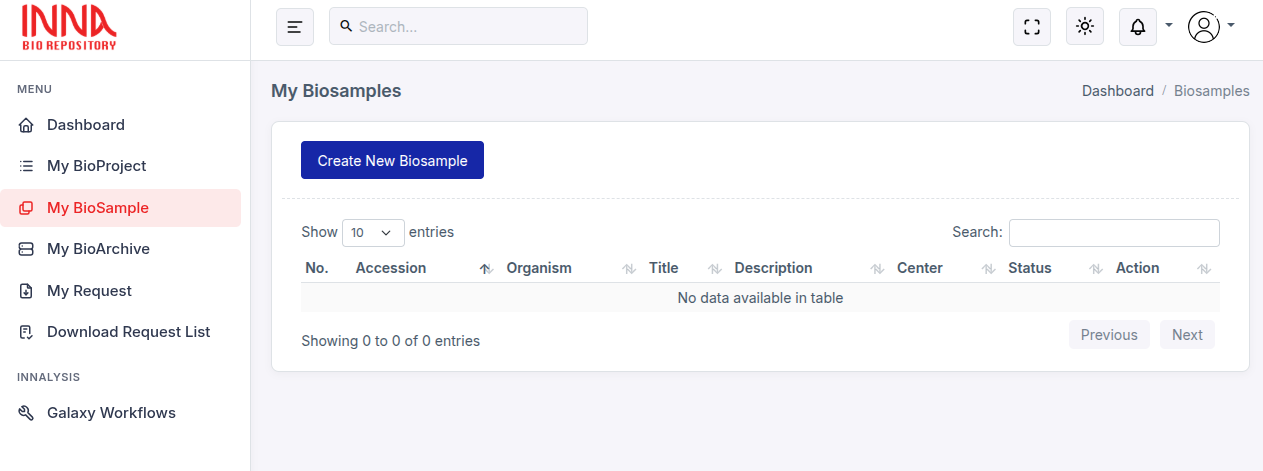Screen dimensions: 1263x471
Task: Sort the table by Status column
Action: click(1057, 268)
